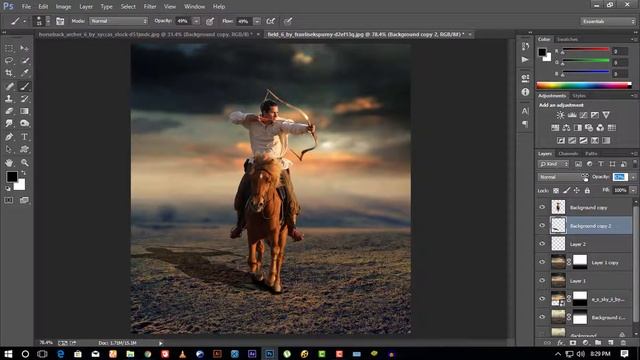Select the Rectangular Marquee tool
This screenshot has width=640, height=360.
coord(9,48)
